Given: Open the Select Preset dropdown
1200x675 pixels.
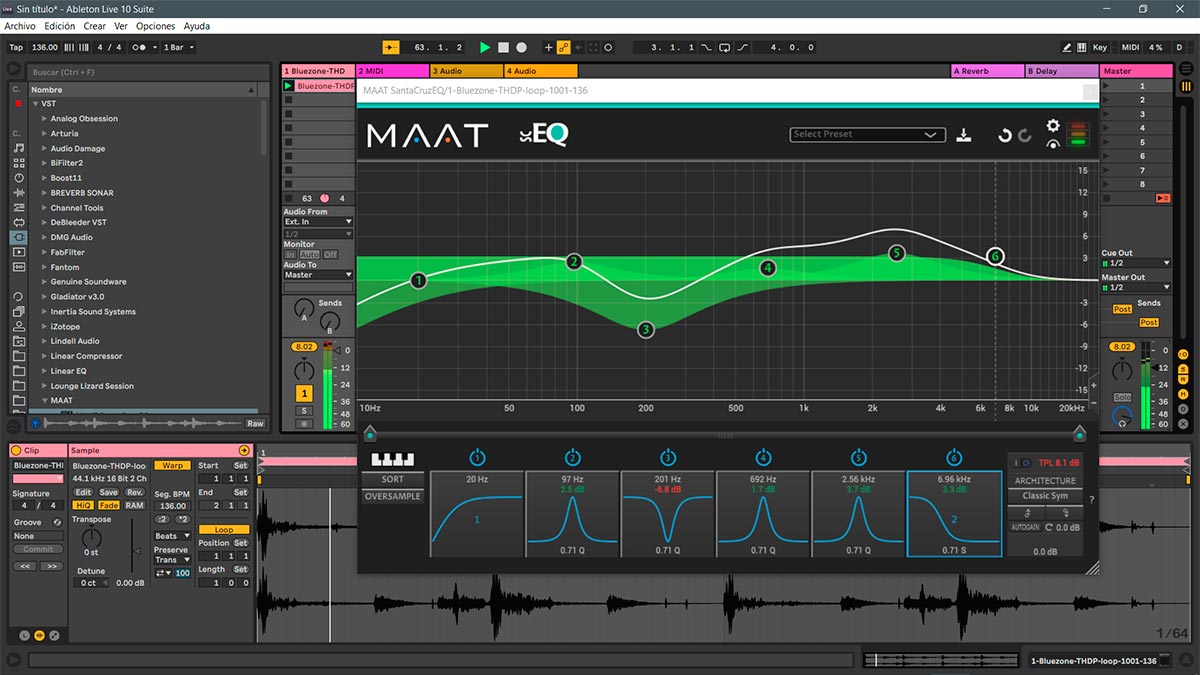Looking at the screenshot, I should [x=867, y=134].
